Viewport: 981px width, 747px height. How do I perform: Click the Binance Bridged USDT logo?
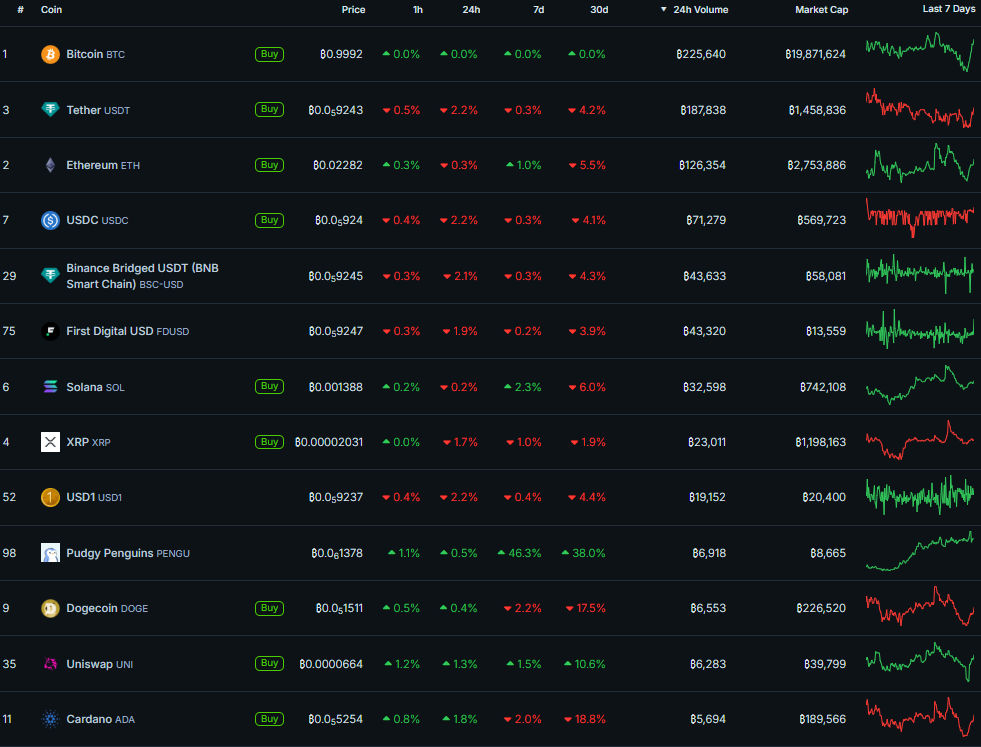point(50,275)
